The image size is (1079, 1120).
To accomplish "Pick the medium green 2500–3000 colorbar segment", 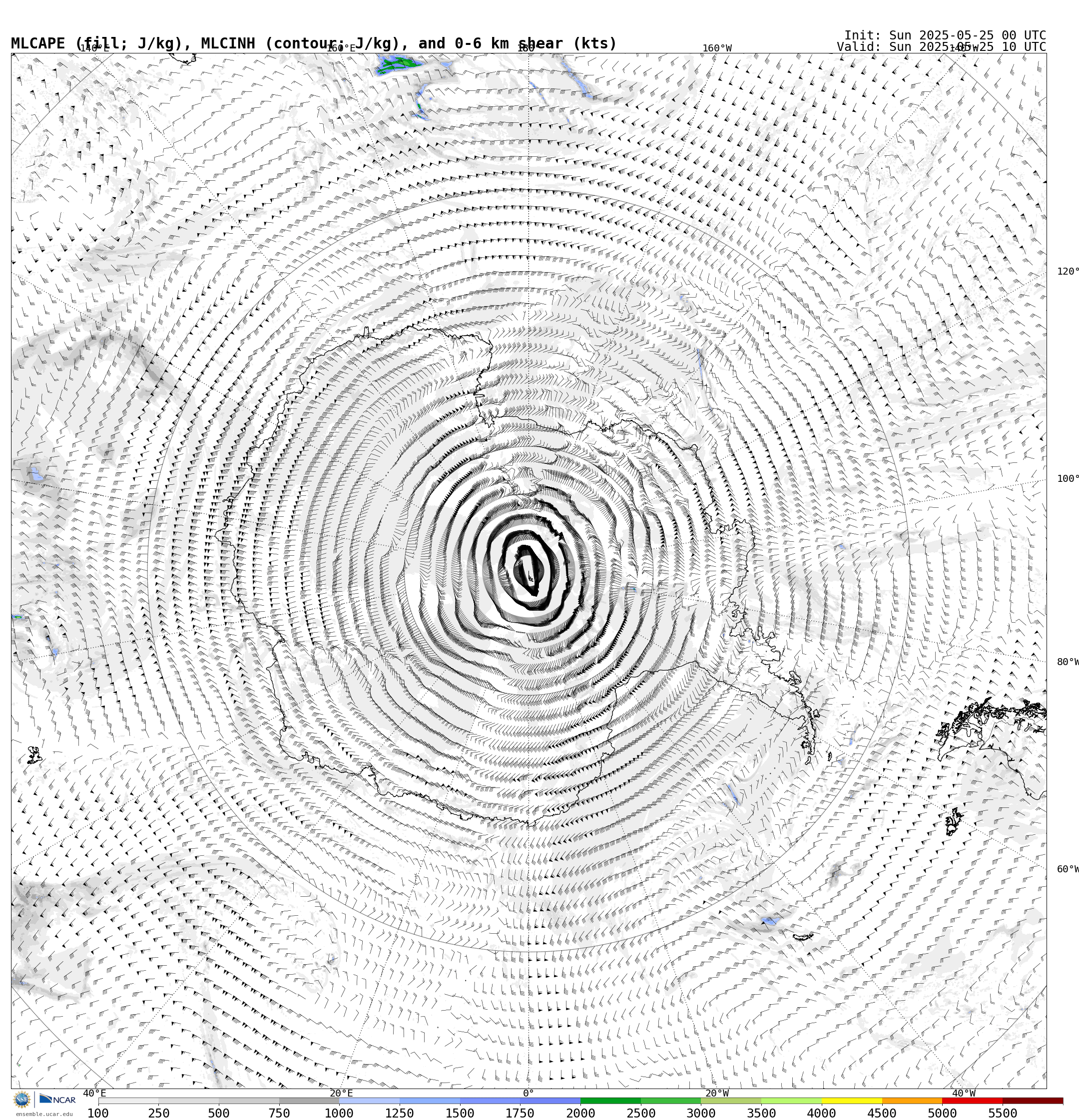I will coord(671,1101).
